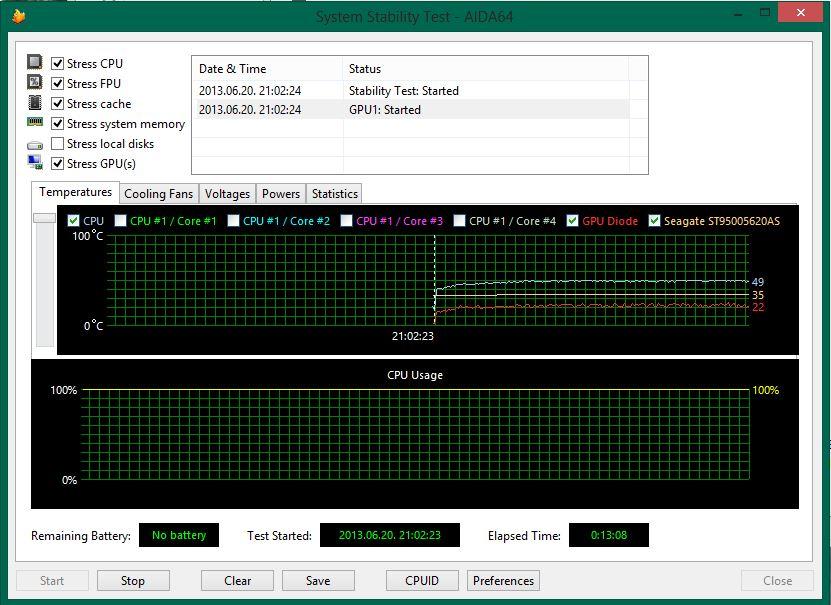Open the CPUID panel
The image size is (831, 605).
(x=422, y=581)
